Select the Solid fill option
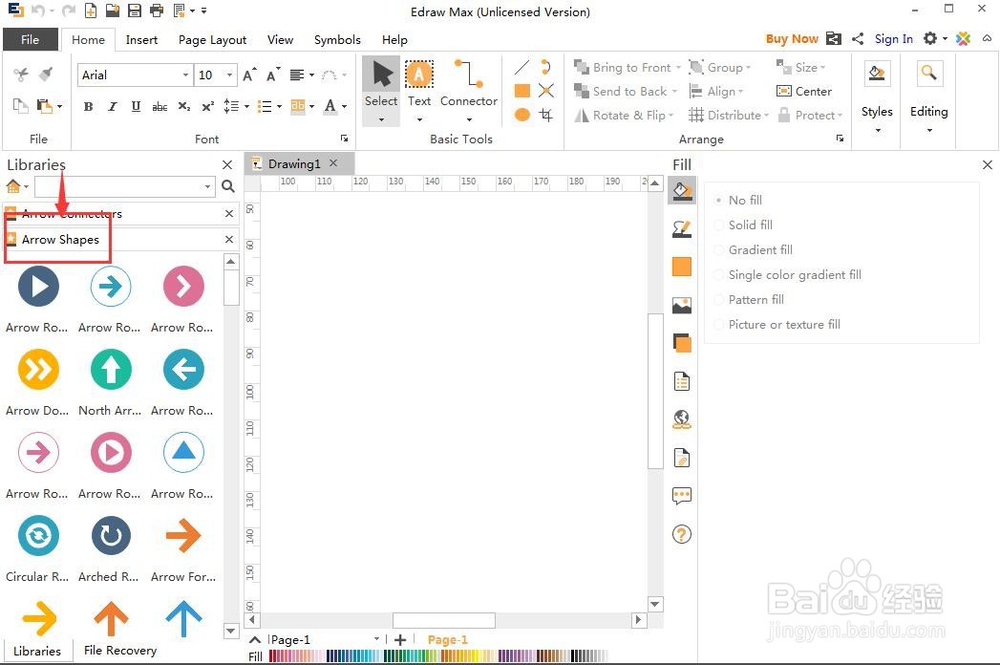The image size is (1000, 665). (744, 225)
